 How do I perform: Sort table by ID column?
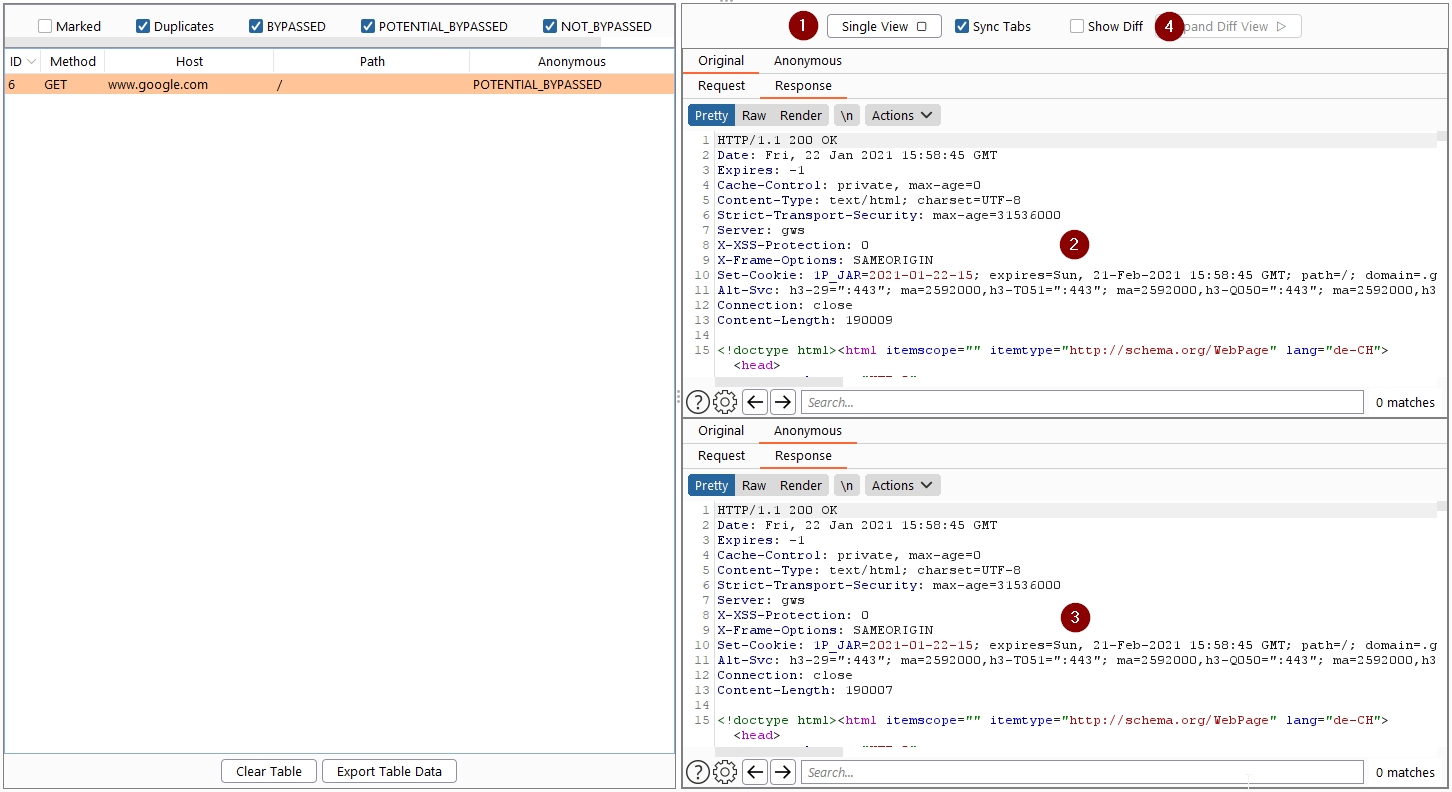point(22,61)
